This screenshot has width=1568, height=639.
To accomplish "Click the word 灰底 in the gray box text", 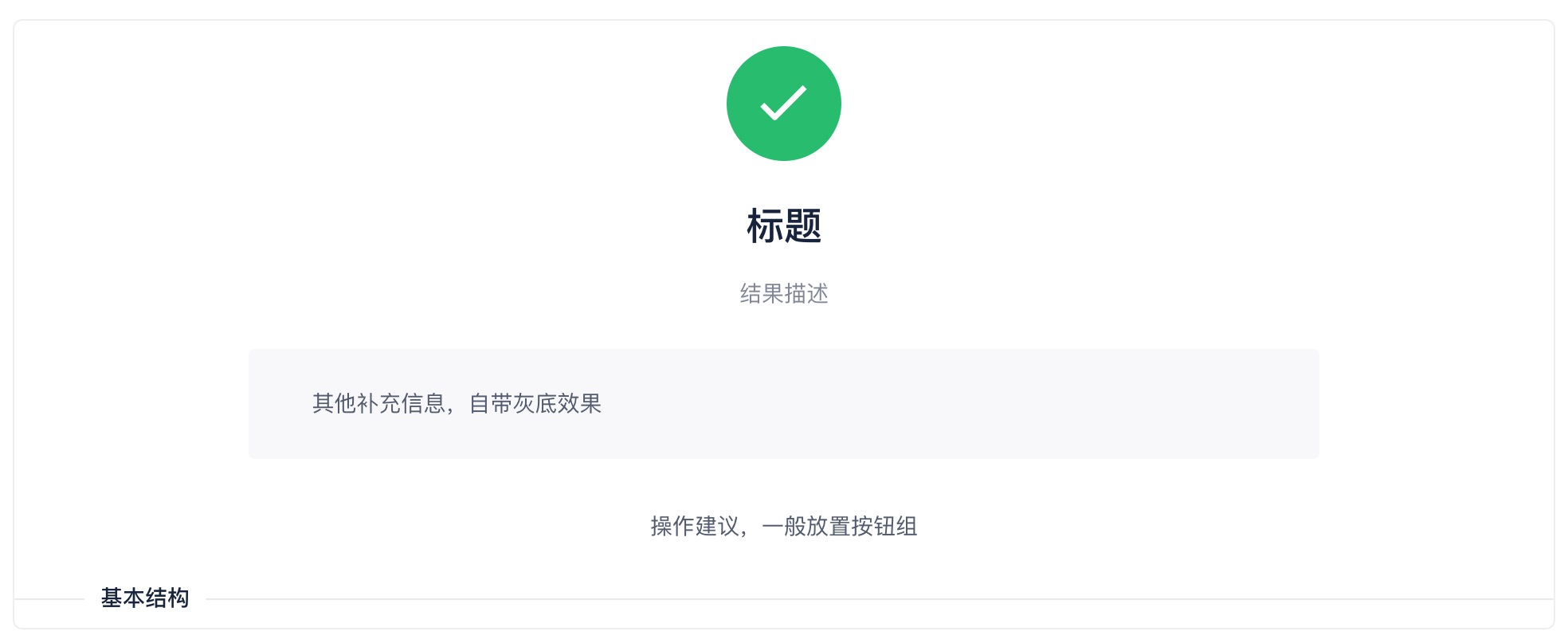I will point(547,404).
